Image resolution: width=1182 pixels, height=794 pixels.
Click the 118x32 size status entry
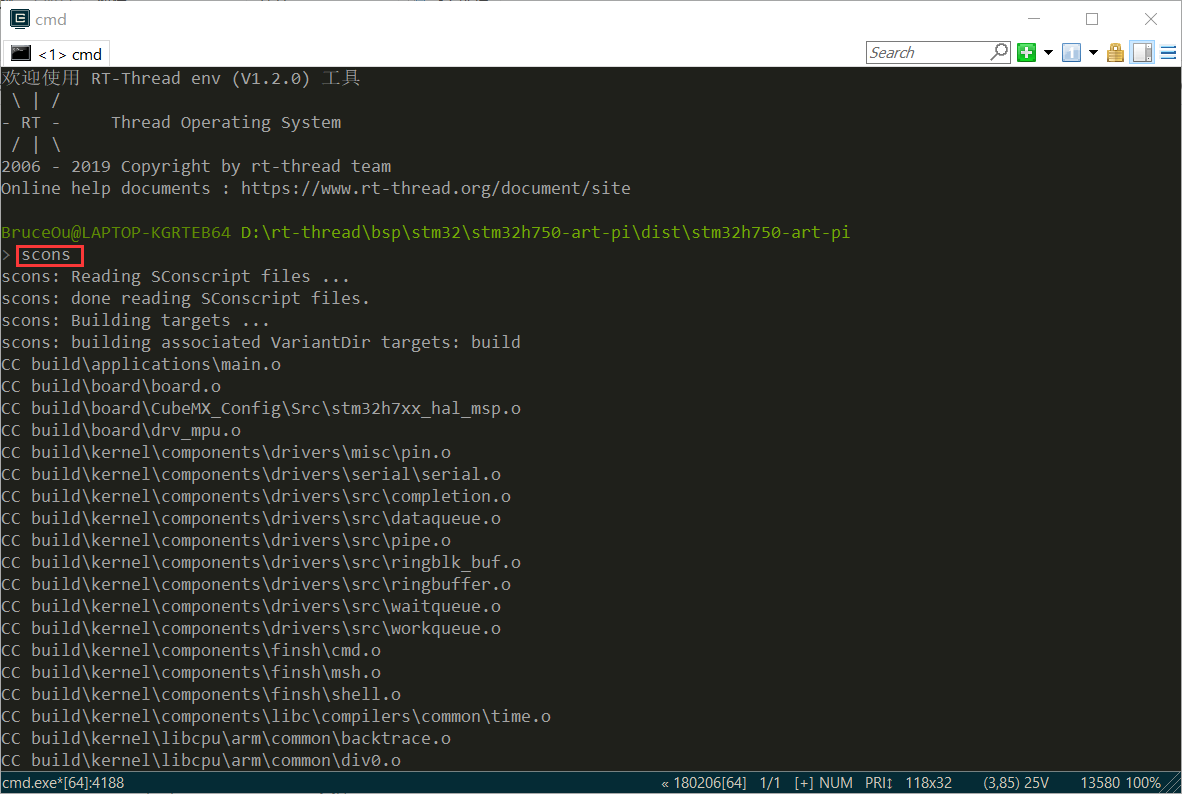tap(929, 783)
